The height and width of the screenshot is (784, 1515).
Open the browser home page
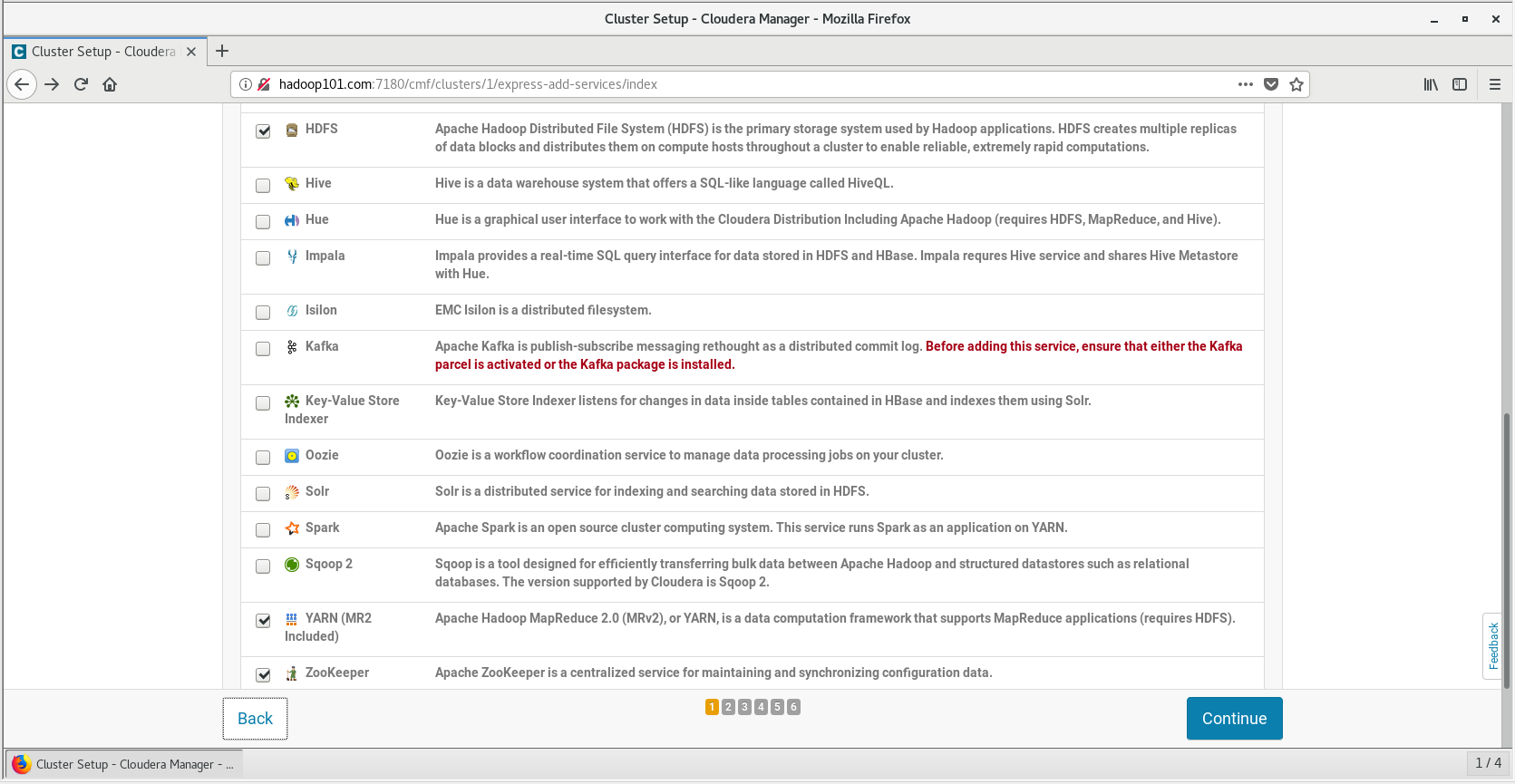coord(110,84)
